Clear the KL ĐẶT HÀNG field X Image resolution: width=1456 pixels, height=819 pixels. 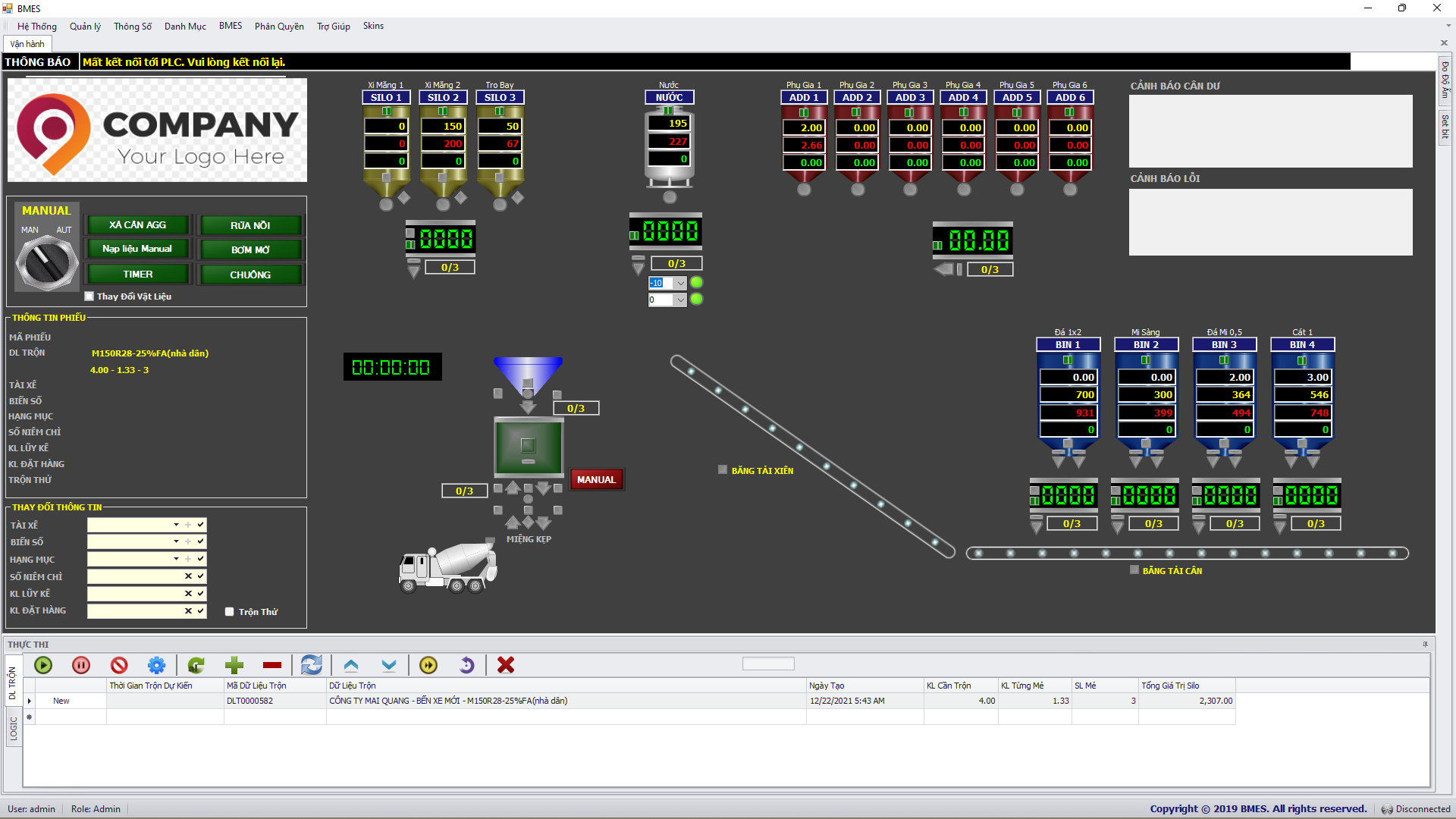[188, 611]
